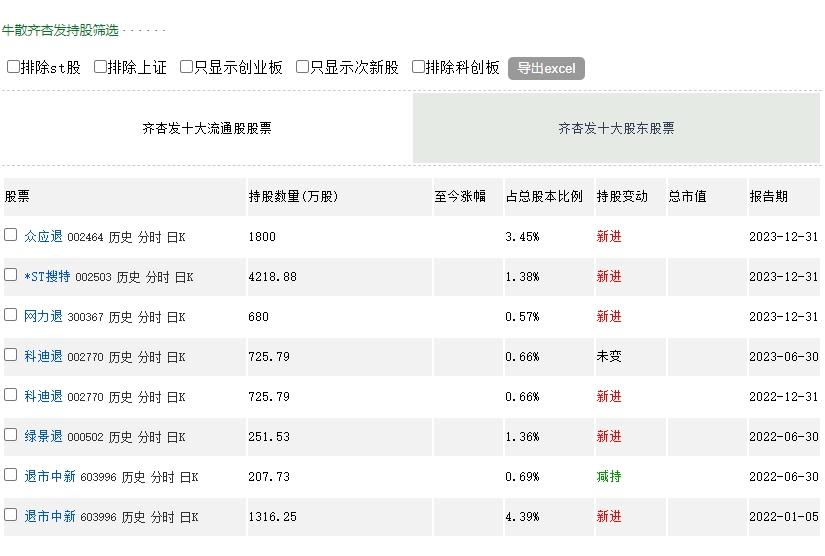Click the 持股数量(万股) column header

(294, 197)
